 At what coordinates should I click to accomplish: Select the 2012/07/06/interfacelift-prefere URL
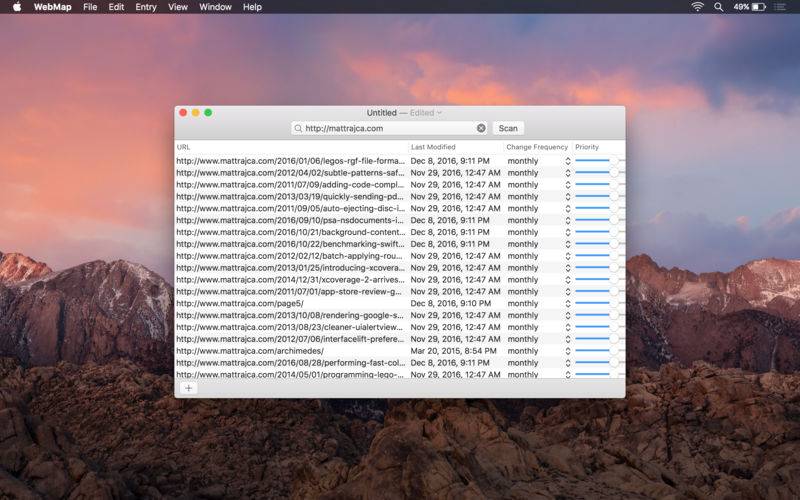pyautogui.click(x=290, y=339)
